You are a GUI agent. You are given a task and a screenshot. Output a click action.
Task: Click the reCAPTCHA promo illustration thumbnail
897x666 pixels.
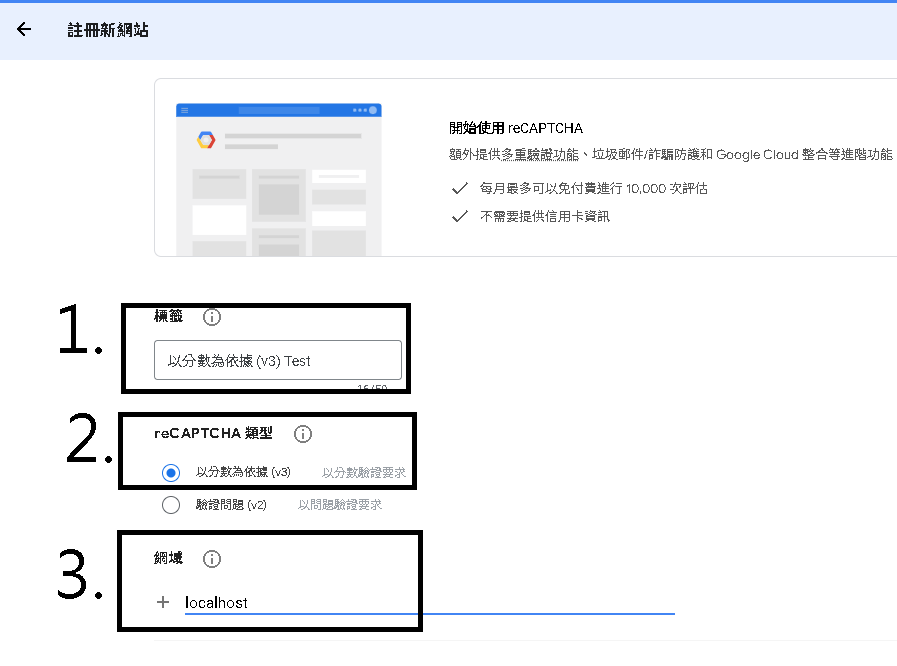(x=278, y=178)
